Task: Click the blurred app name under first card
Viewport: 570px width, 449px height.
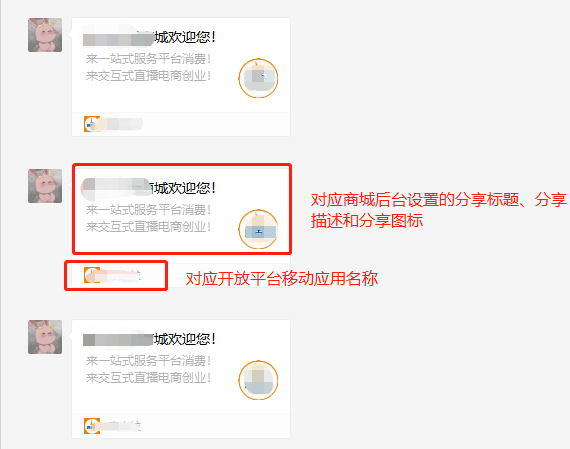Action: point(121,124)
